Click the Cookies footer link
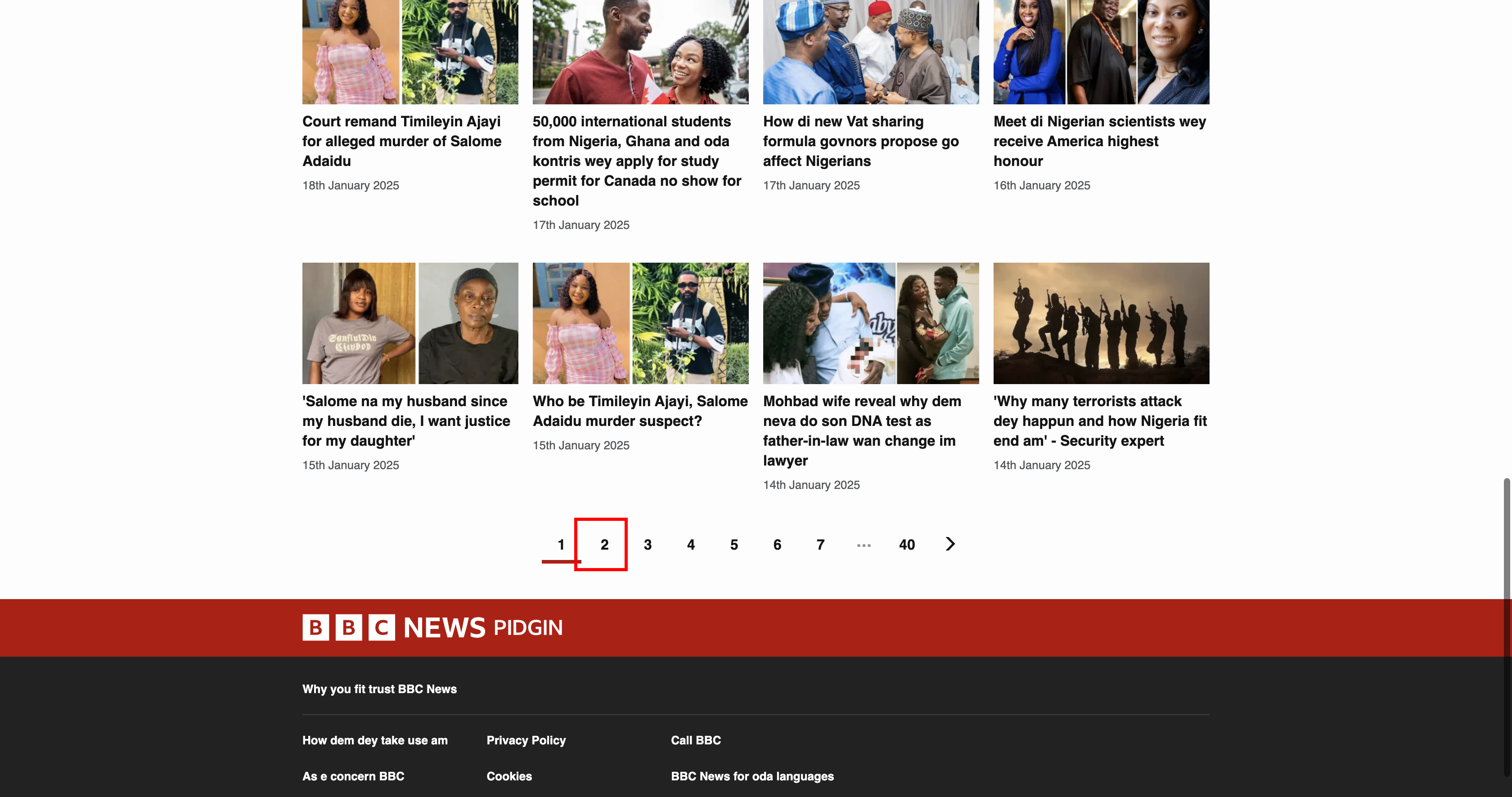 tap(509, 776)
